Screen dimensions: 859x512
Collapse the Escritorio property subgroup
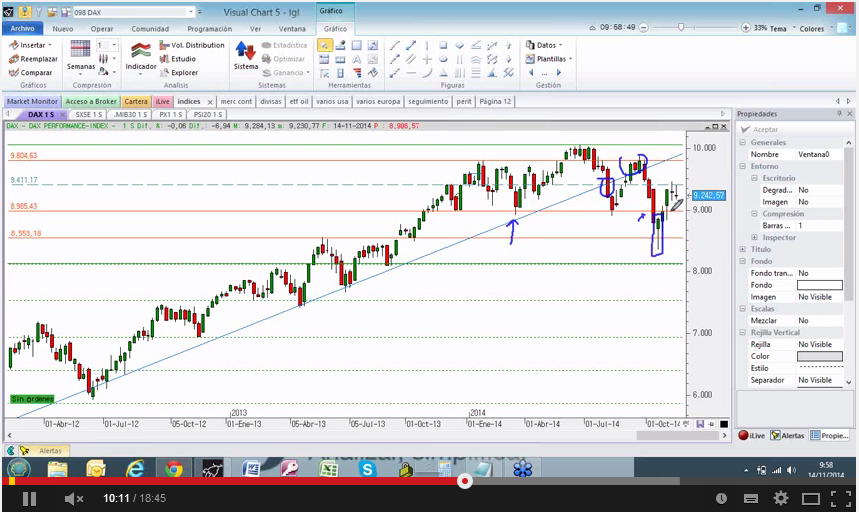pyautogui.click(x=754, y=178)
